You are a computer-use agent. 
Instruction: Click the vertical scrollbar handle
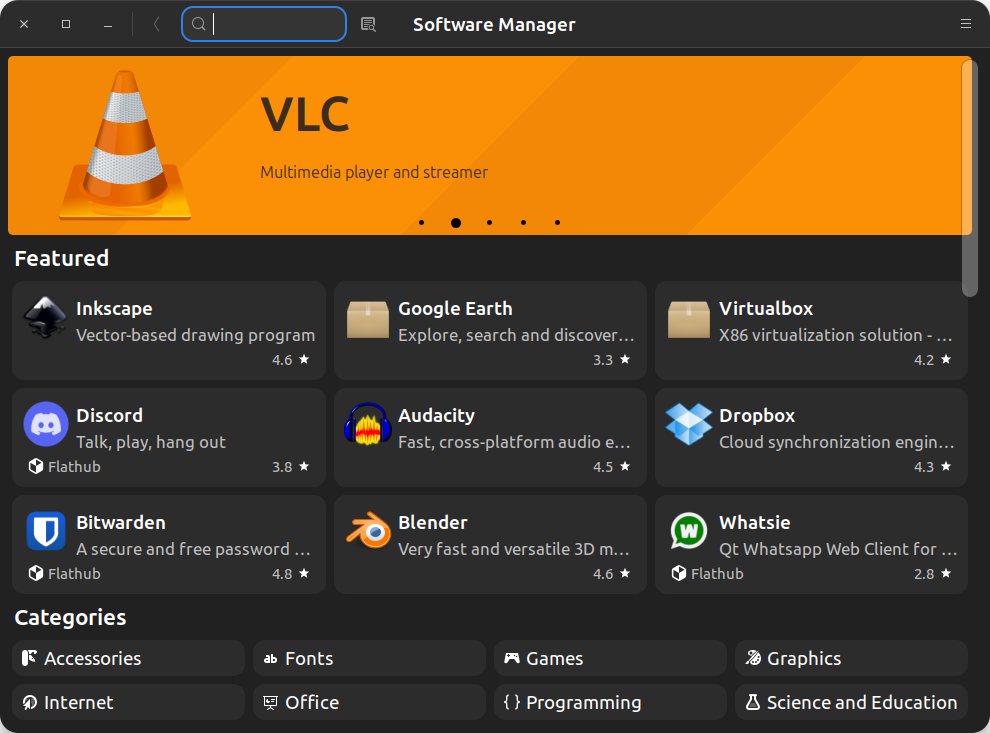(969, 178)
